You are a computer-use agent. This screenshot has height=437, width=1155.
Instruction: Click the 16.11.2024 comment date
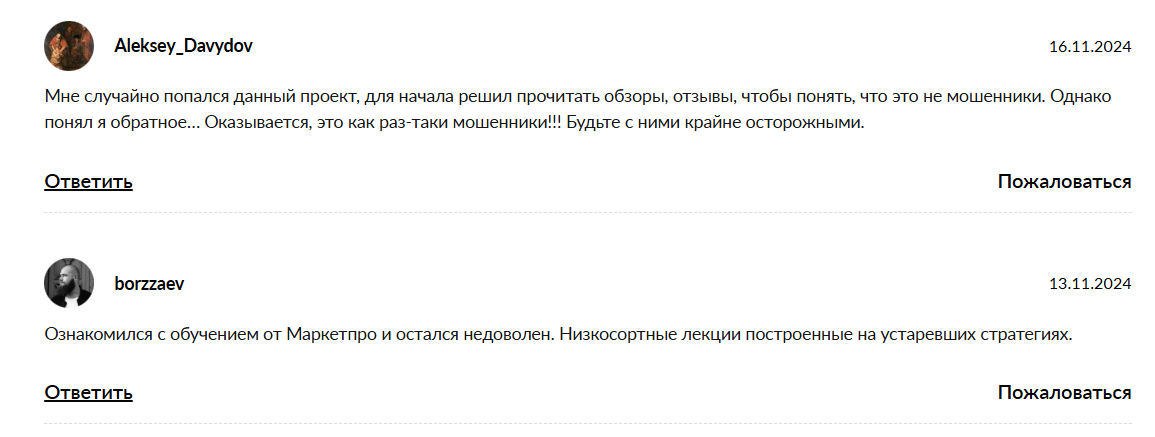[1089, 47]
